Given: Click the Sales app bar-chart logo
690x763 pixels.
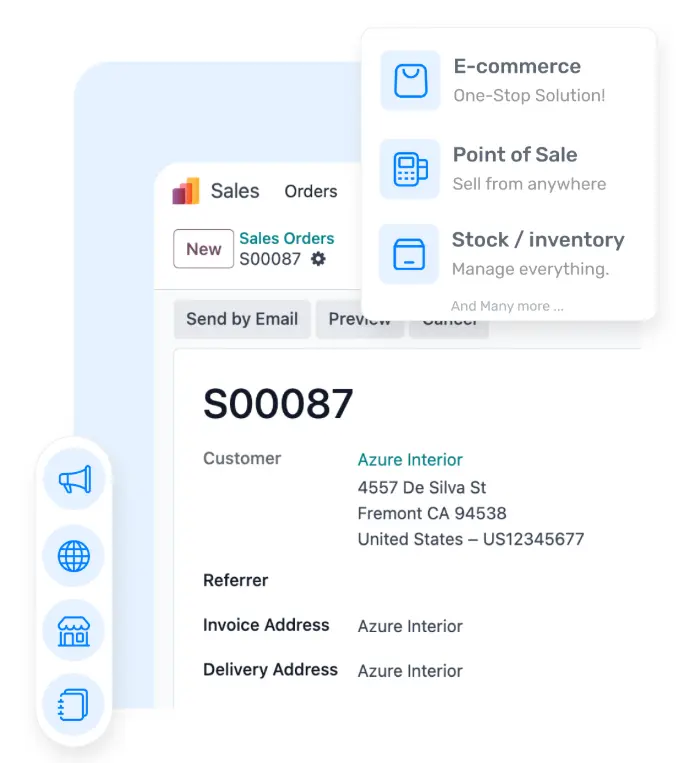Looking at the screenshot, I should point(186,191).
